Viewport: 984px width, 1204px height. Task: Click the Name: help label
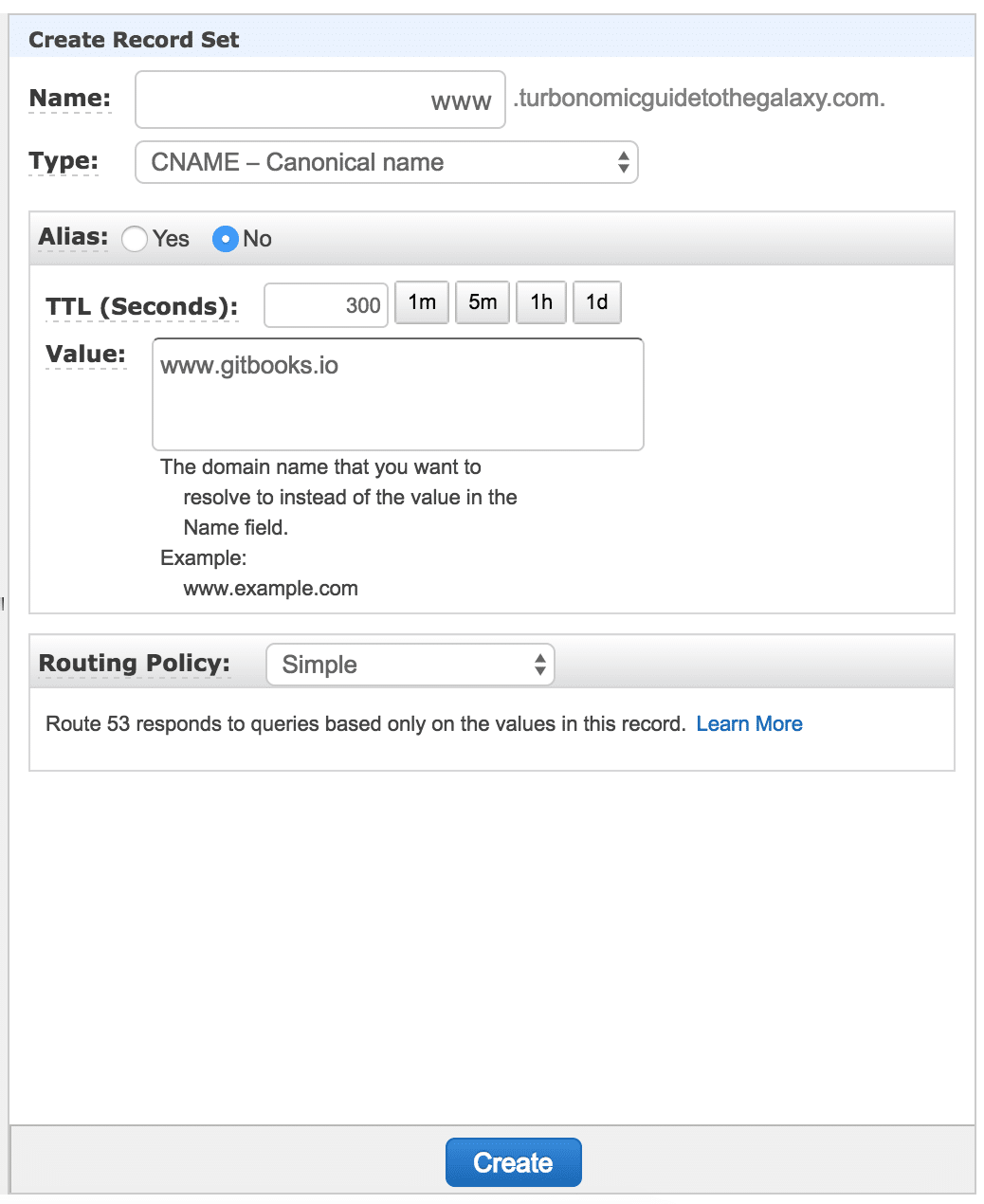point(70,99)
